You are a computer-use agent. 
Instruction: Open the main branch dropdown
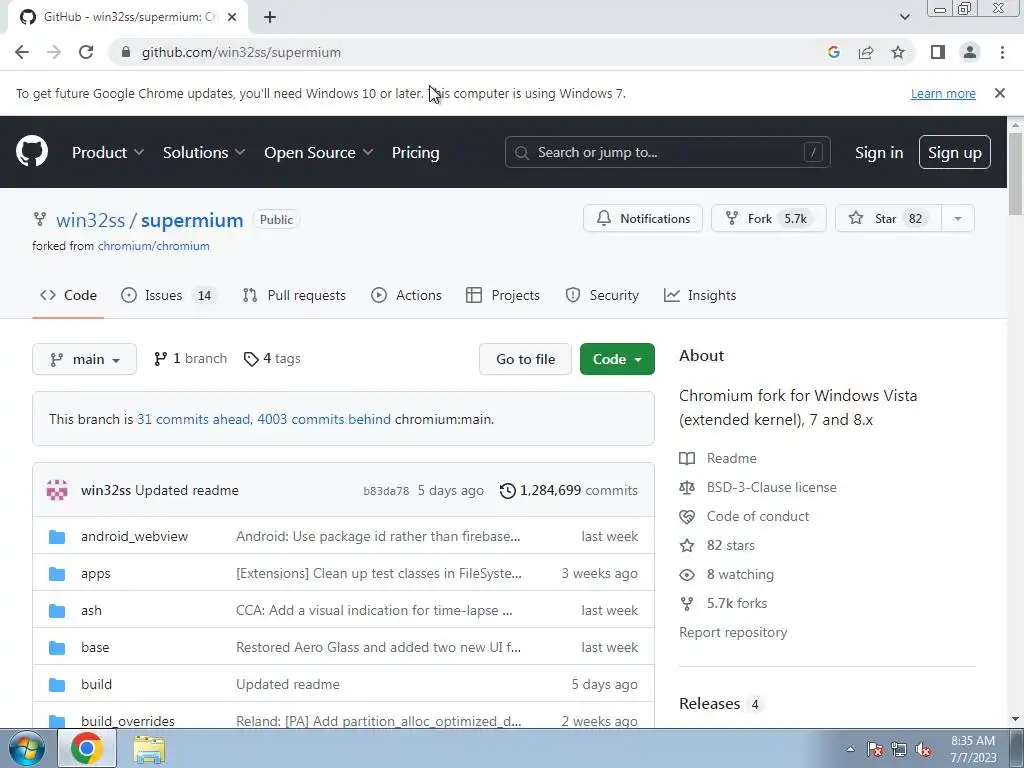tap(84, 359)
